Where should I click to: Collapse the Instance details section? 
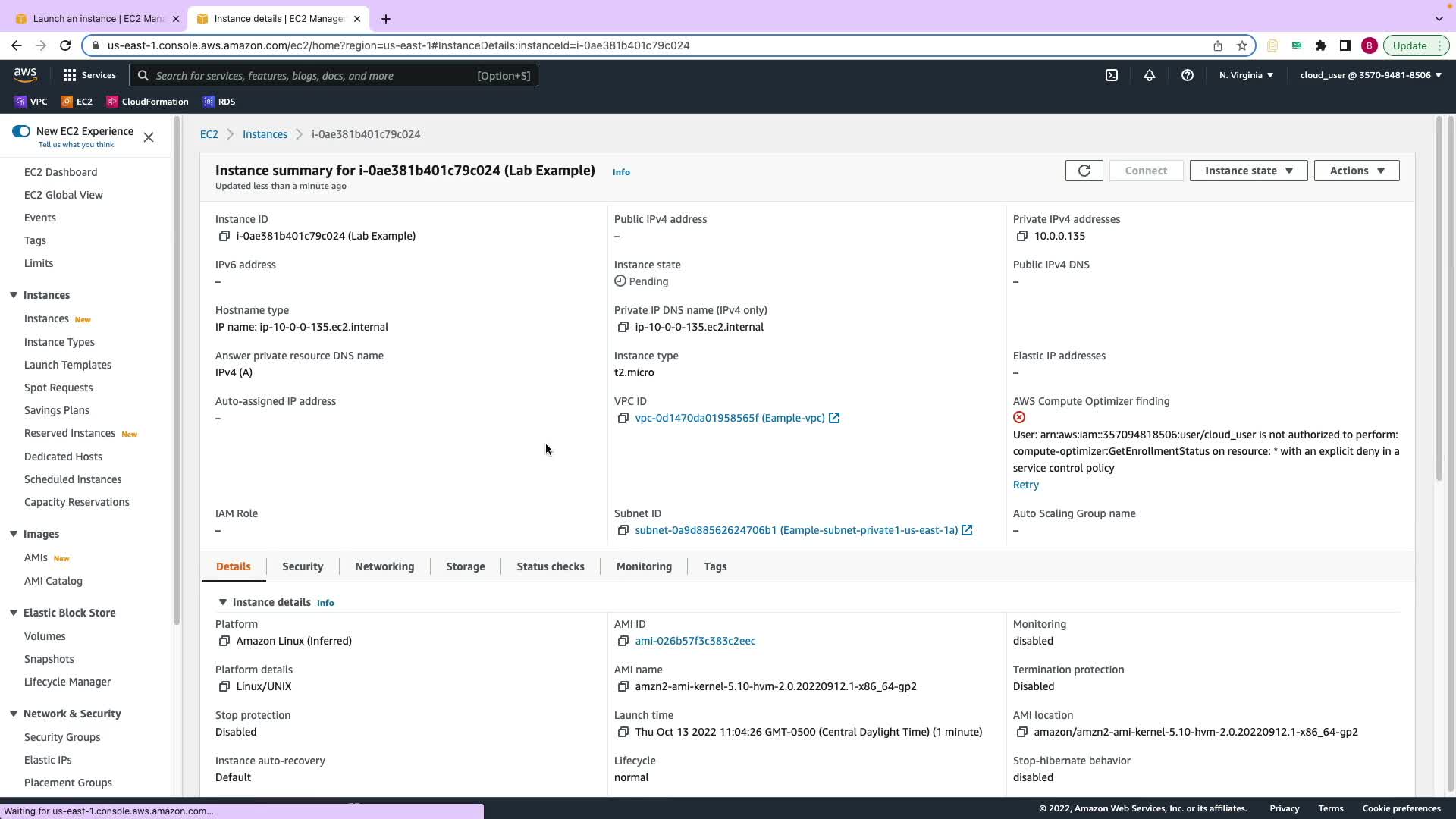(223, 602)
